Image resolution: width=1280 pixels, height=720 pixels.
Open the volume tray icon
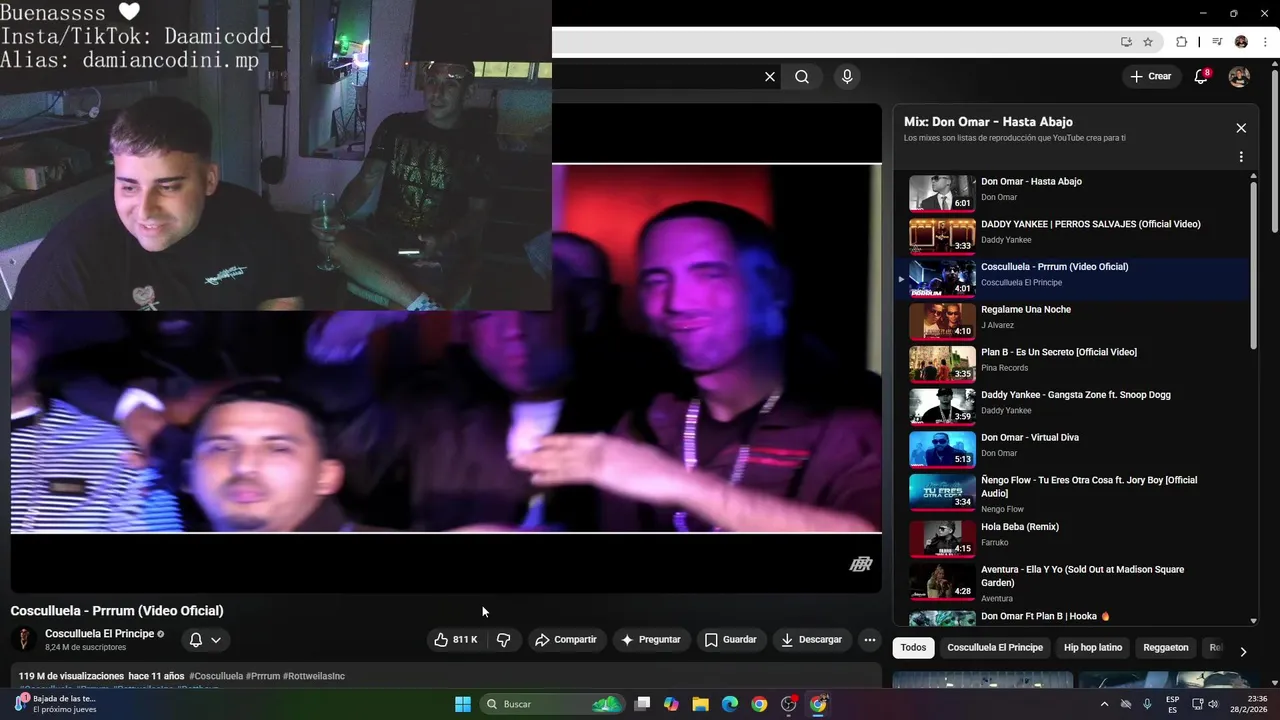1213,704
